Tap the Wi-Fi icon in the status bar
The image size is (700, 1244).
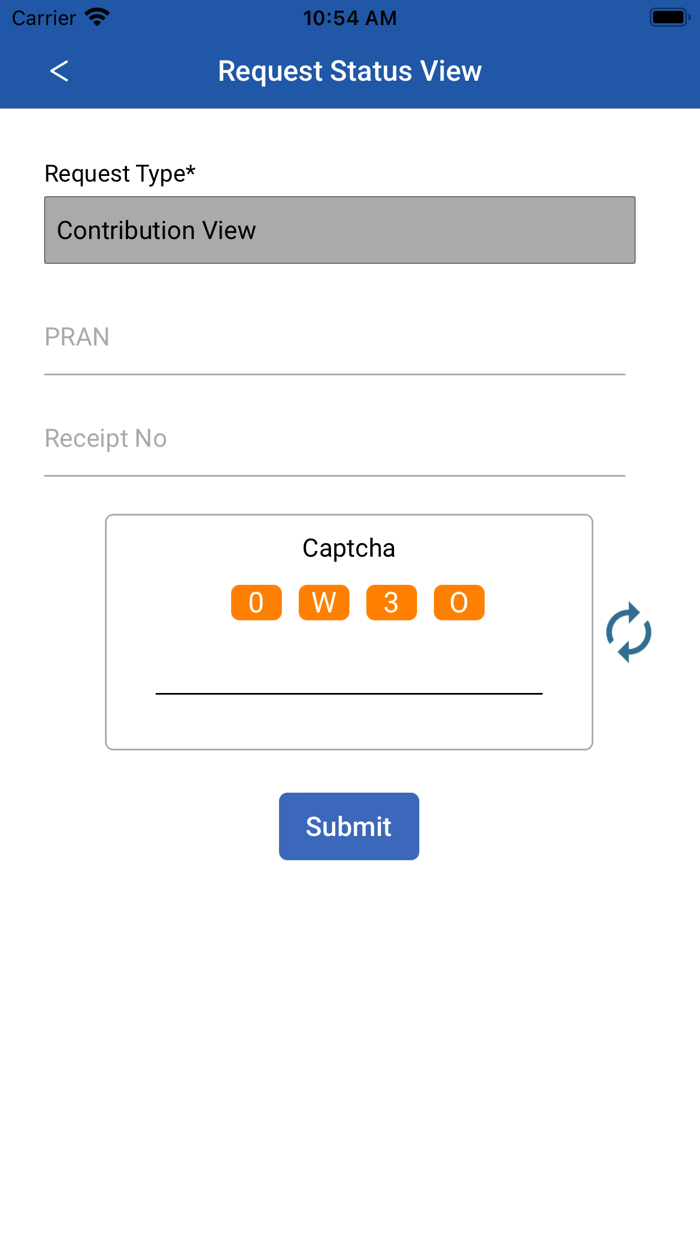point(95,16)
